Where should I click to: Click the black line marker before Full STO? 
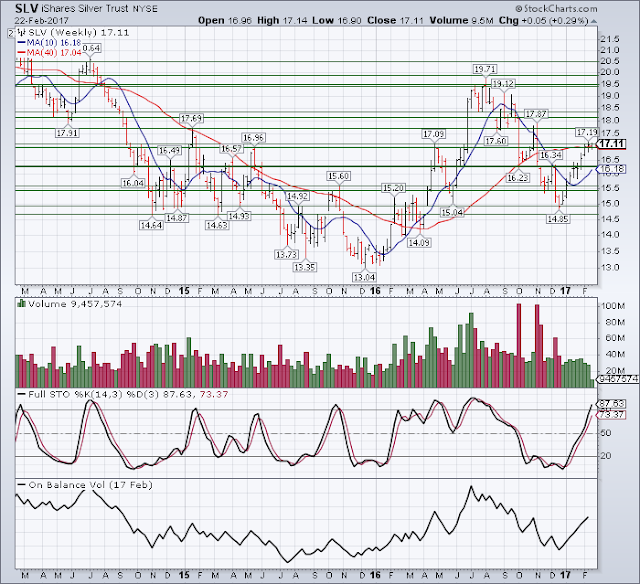click(x=21, y=394)
